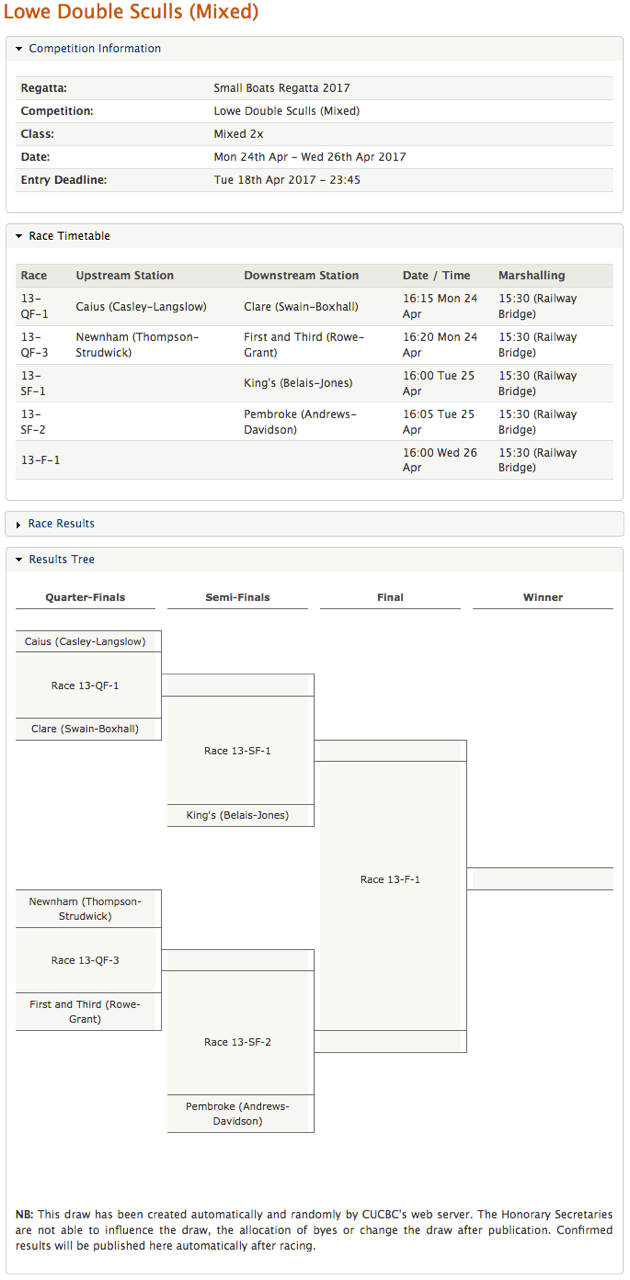Click the 13-F-1 timetable row
Image resolution: width=630 pixels, height=1280 pixels.
point(315,461)
